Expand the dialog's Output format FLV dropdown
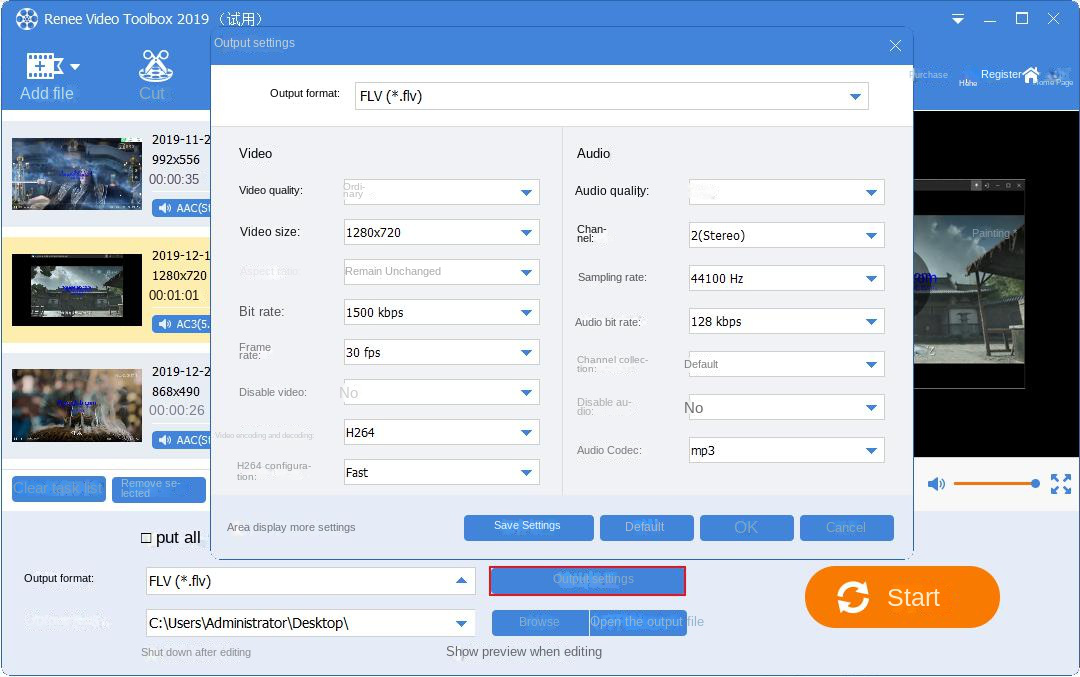 (x=855, y=96)
